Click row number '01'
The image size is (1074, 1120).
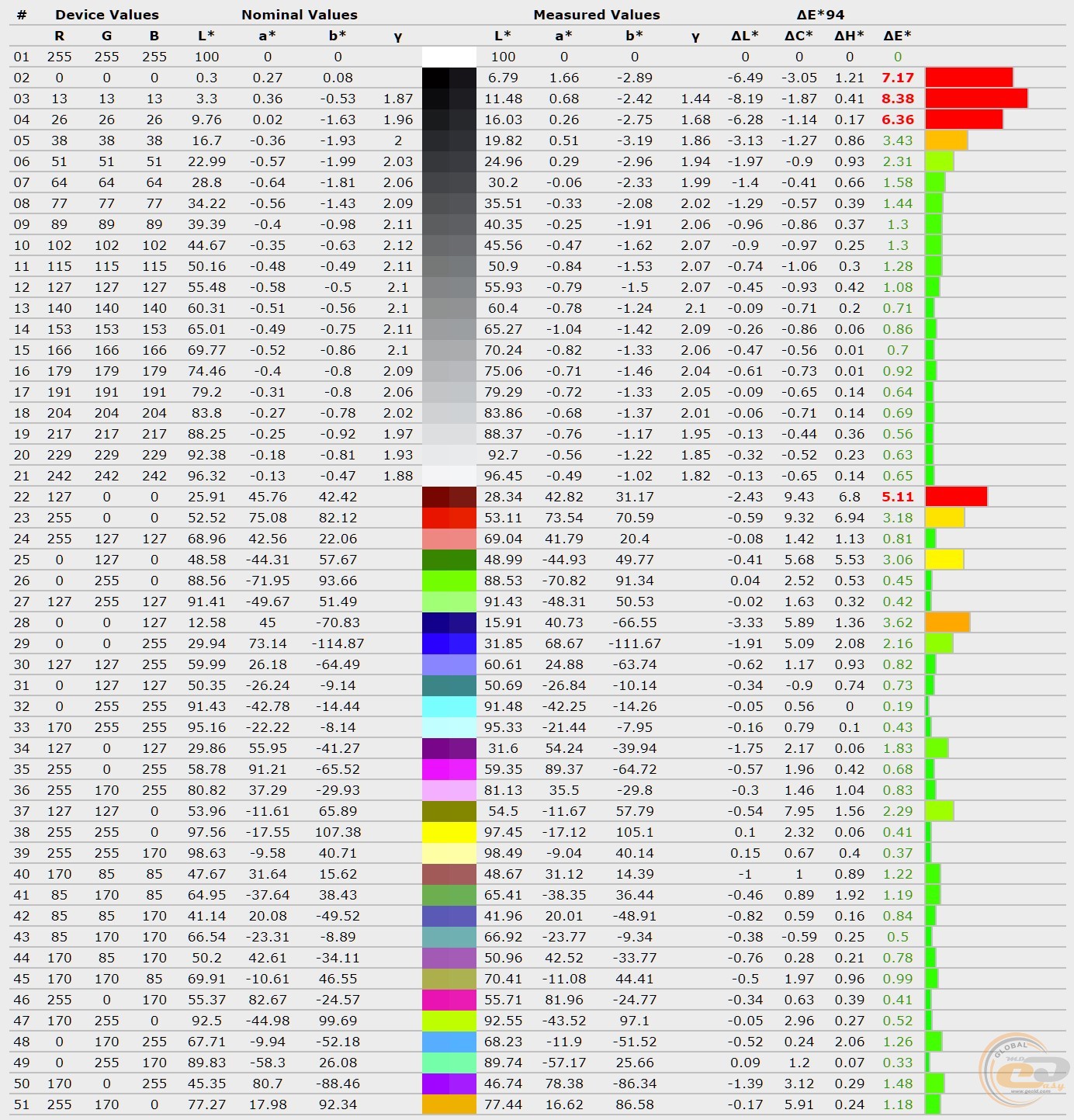point(22,57)
